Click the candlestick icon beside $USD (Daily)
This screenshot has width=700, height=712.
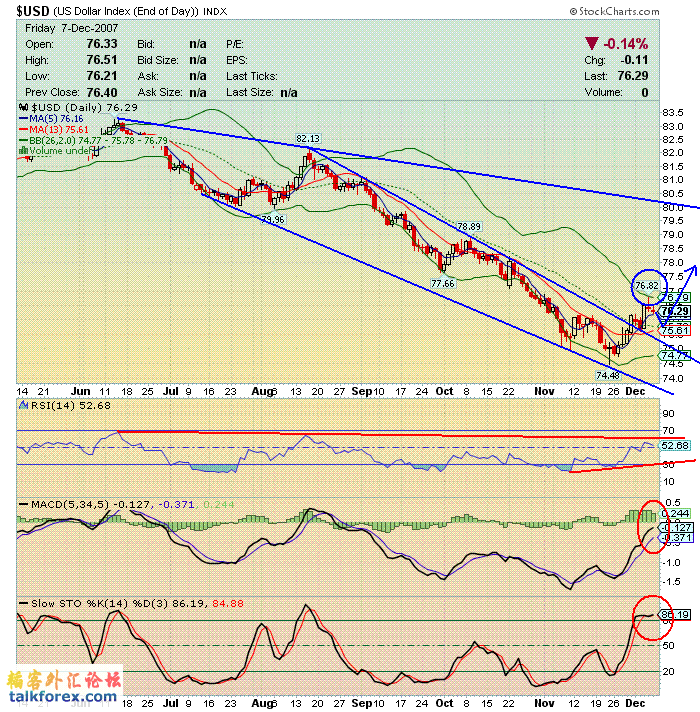23,108
